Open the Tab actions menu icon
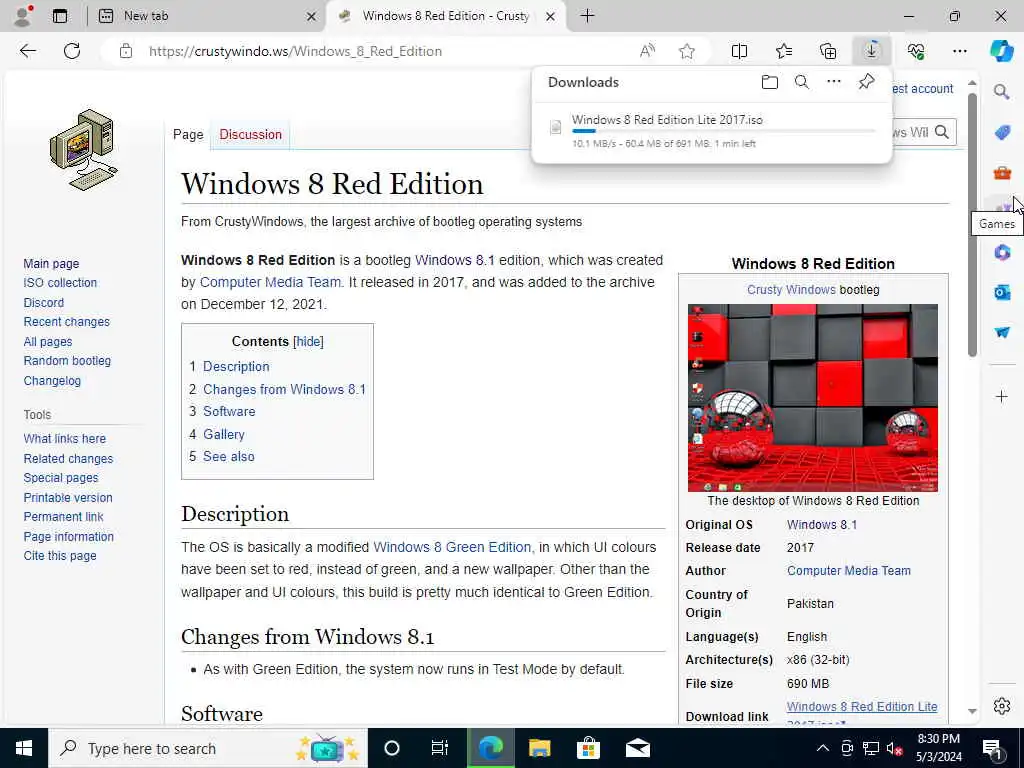This screenshot has height=768, width=1024. (60, 16)
